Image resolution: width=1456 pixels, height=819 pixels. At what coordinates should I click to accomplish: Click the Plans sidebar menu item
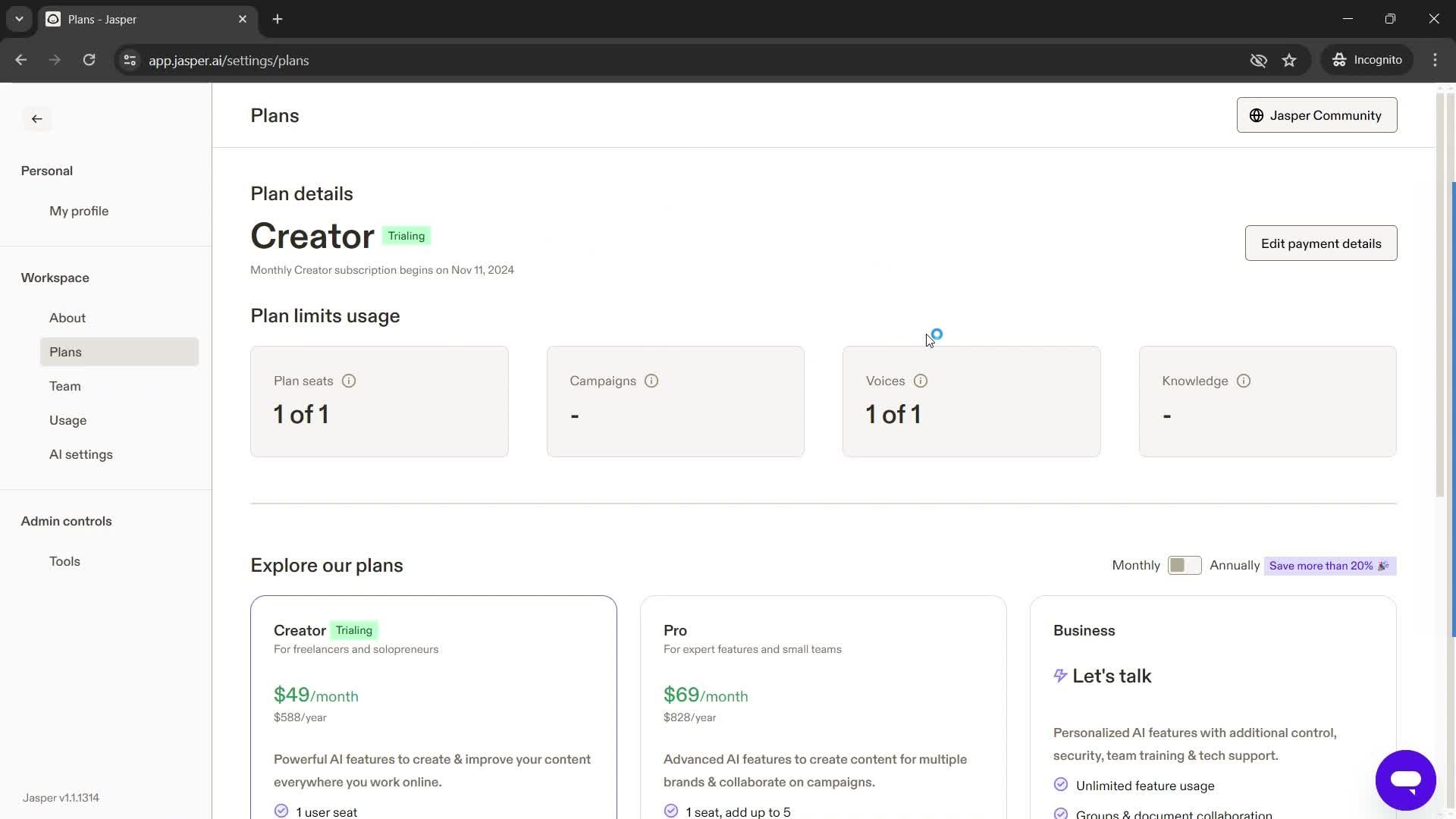pyautogui.click(x=65, y=352)
